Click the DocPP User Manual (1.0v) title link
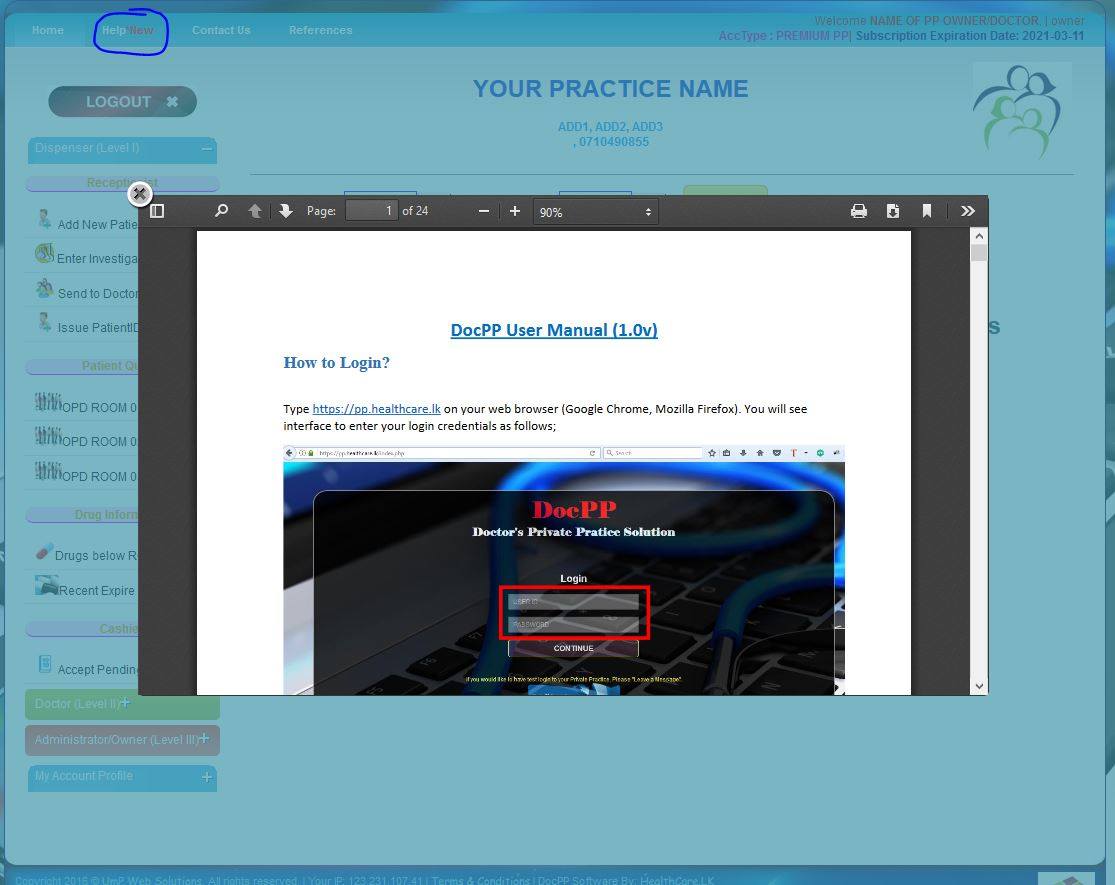The height and width of the screenshot is (885, 1115). coord(554,330)
